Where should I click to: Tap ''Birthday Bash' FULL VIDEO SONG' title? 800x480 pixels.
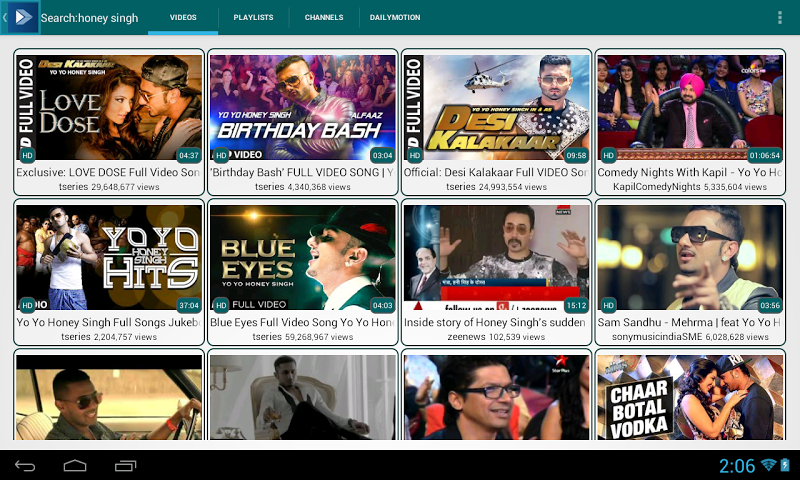(303, 172)
